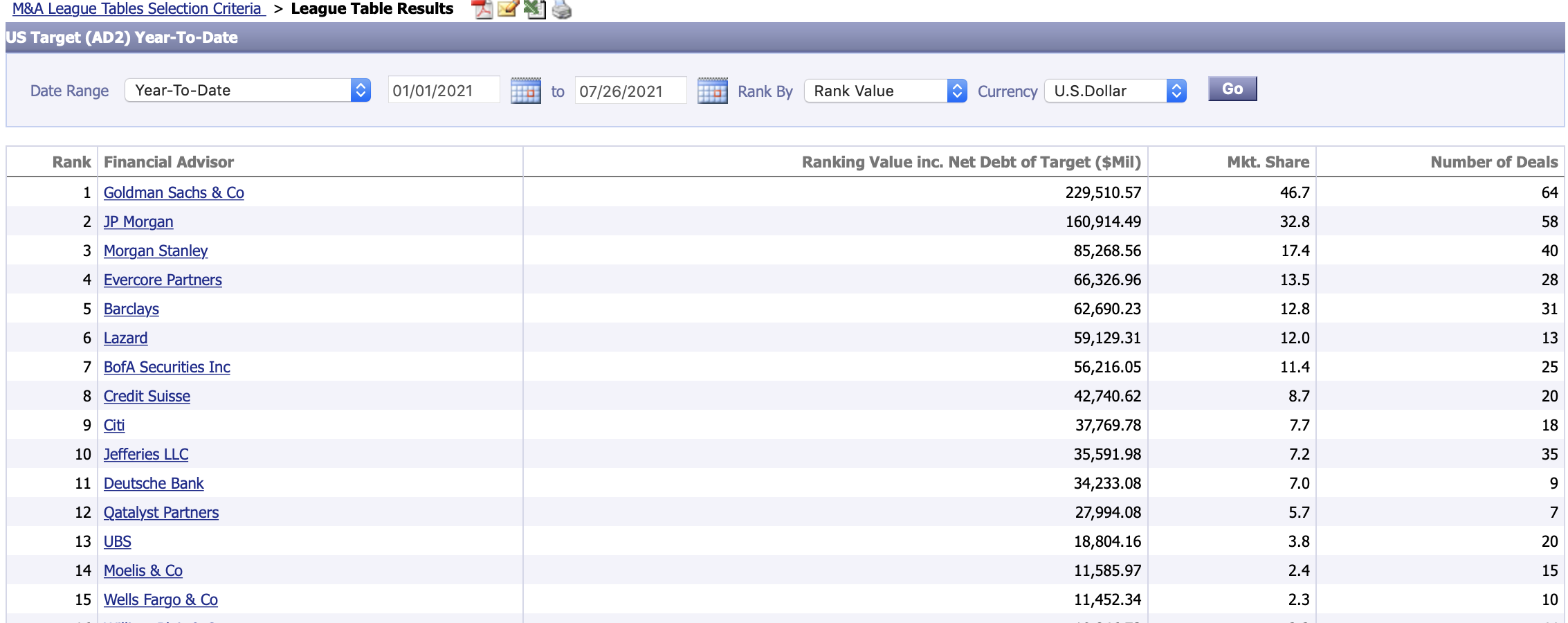Select ranking value 85,268.56

pyautogui.click(x=1107, y=251)
